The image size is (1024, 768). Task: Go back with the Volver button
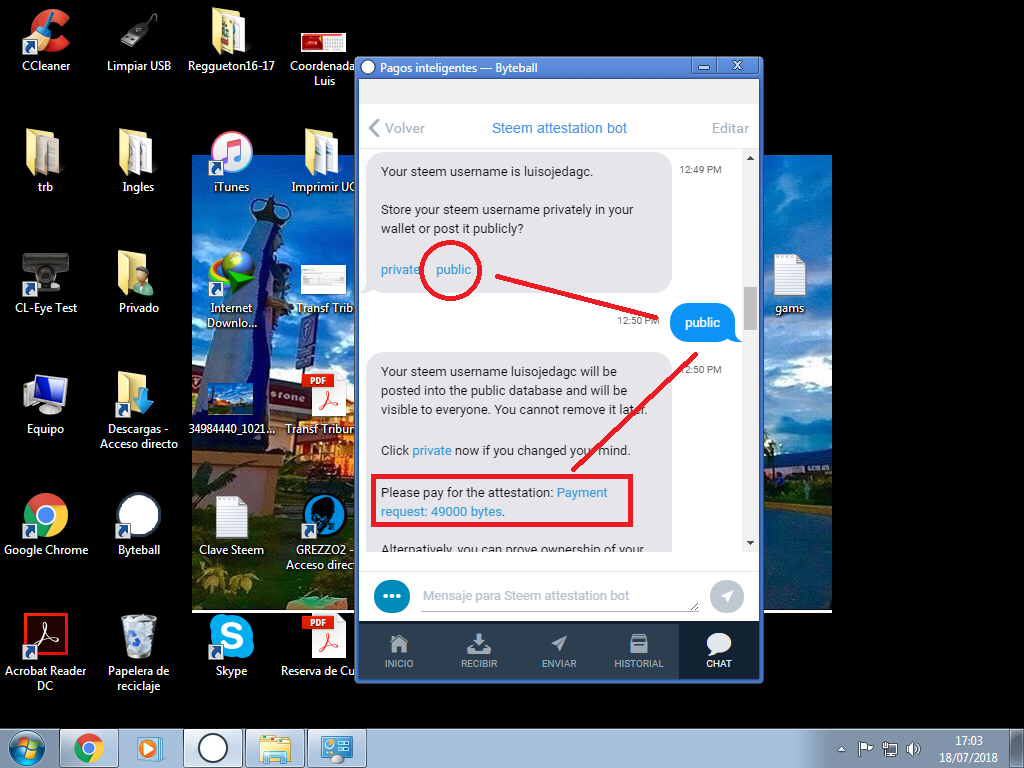[397, 128]
